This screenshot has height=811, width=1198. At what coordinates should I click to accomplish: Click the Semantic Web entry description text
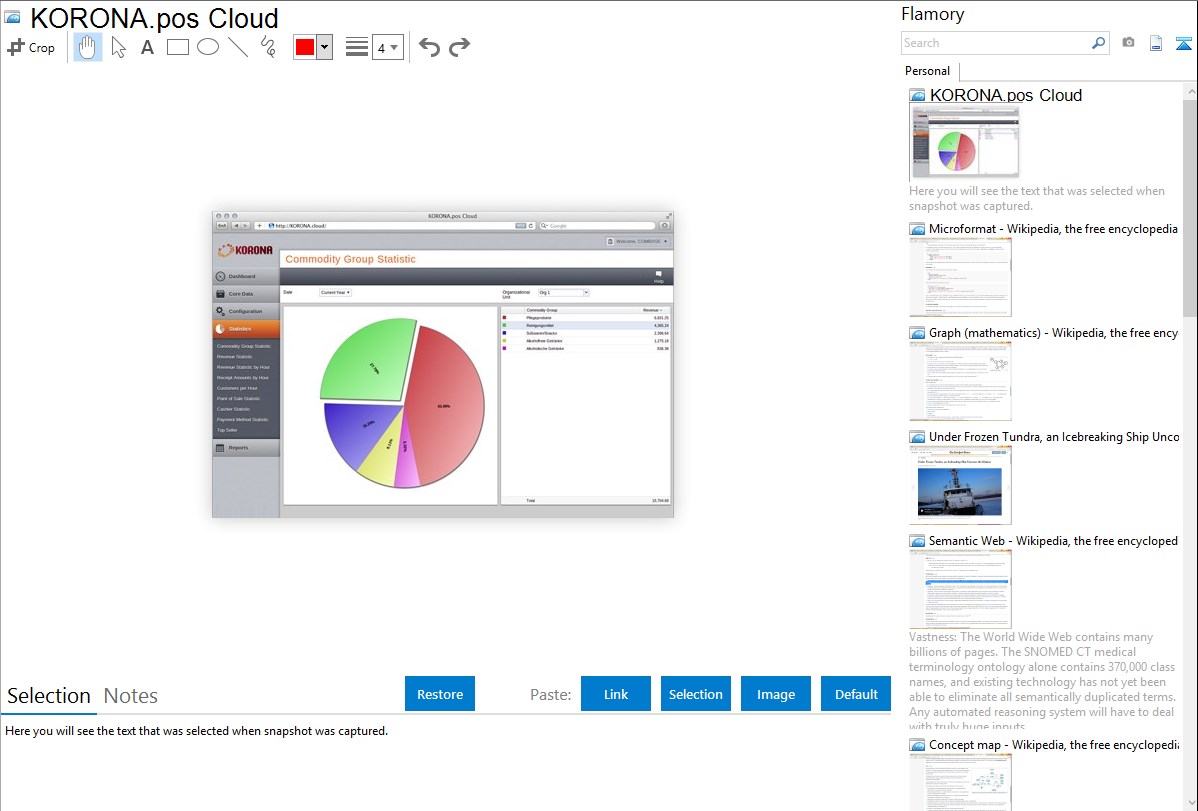tap(1043, 682)
